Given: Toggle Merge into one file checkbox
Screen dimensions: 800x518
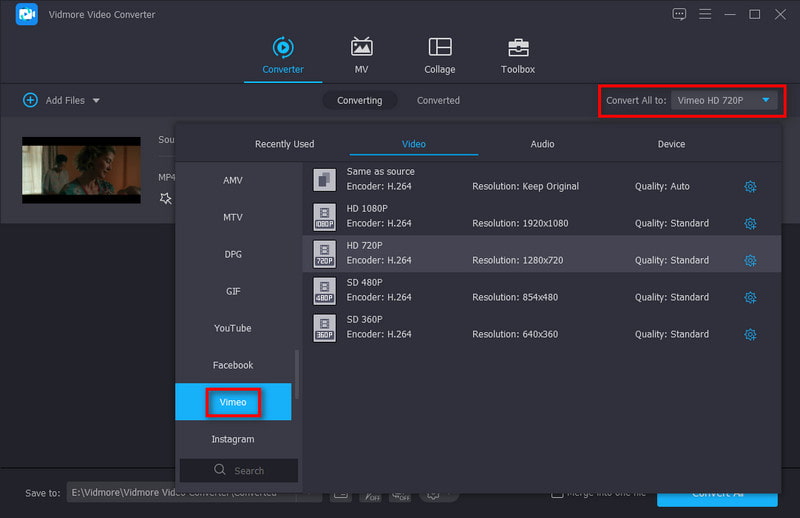Looking at the screenshot, I should pyautogui.click(x=557, y=493).
